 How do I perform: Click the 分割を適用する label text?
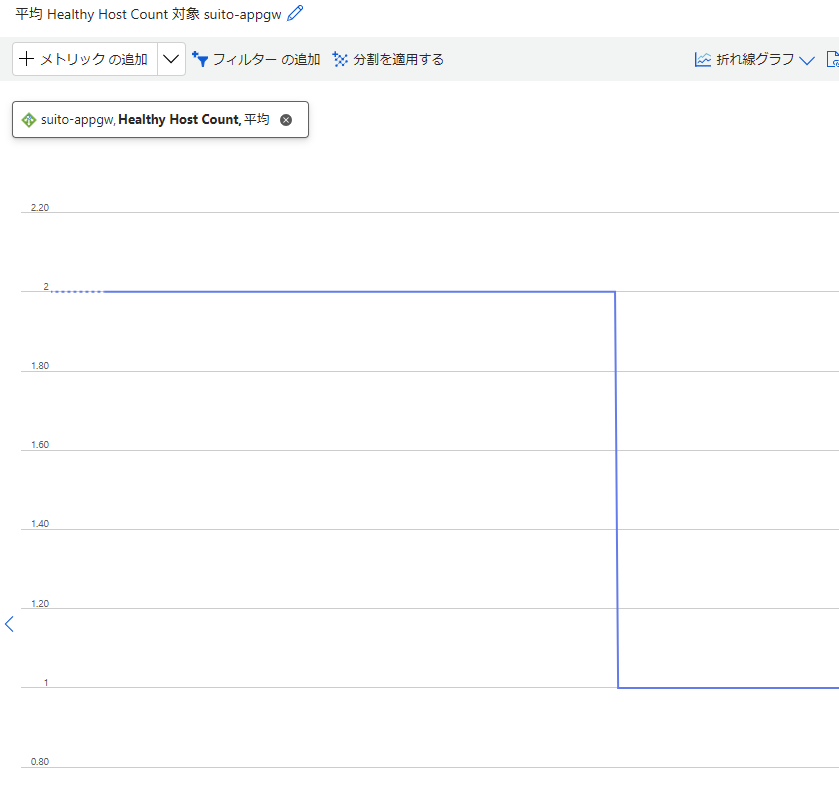coord(398,59)
